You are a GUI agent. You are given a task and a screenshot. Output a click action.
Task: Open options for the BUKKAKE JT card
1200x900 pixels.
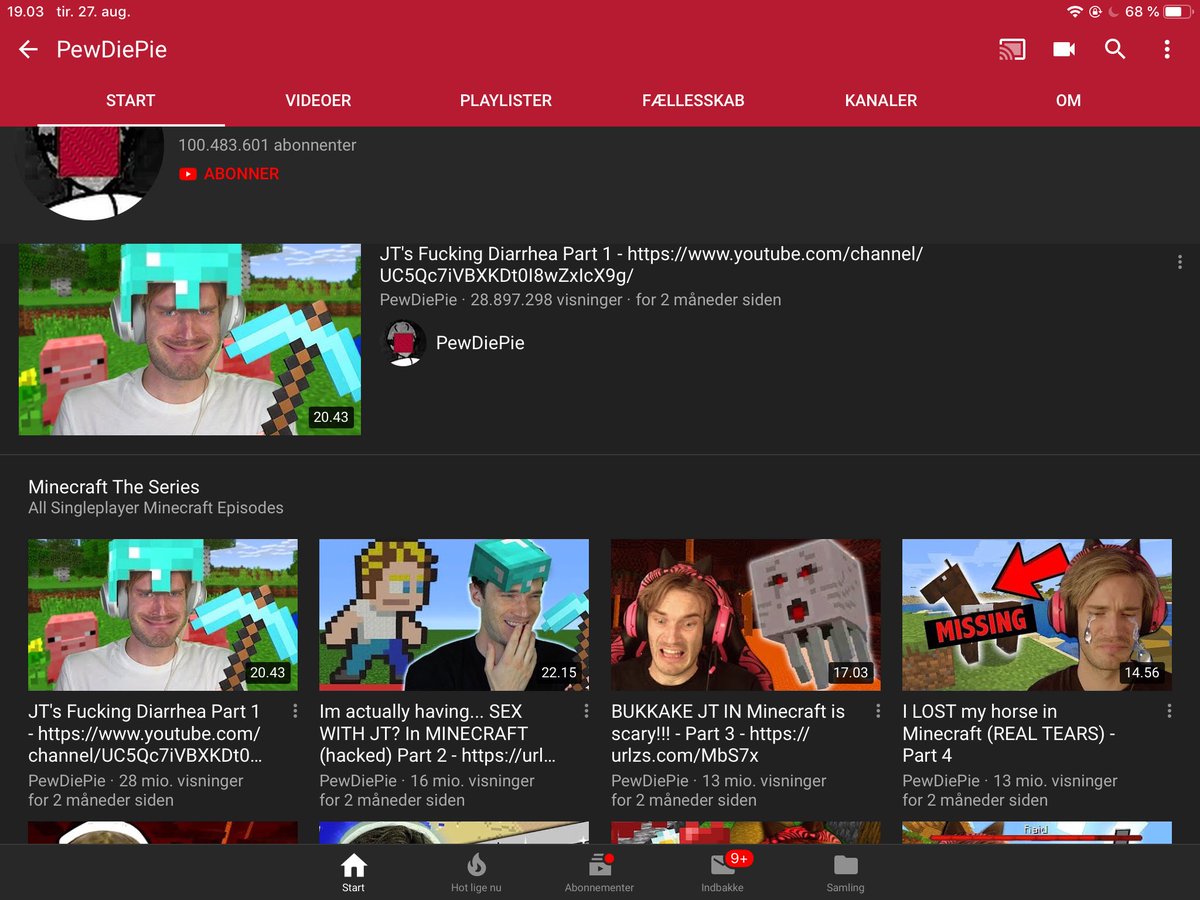pos(878,711)
